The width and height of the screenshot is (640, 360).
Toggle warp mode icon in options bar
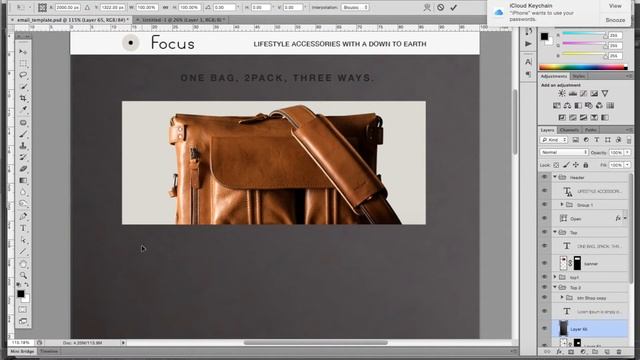click(427, 7)
